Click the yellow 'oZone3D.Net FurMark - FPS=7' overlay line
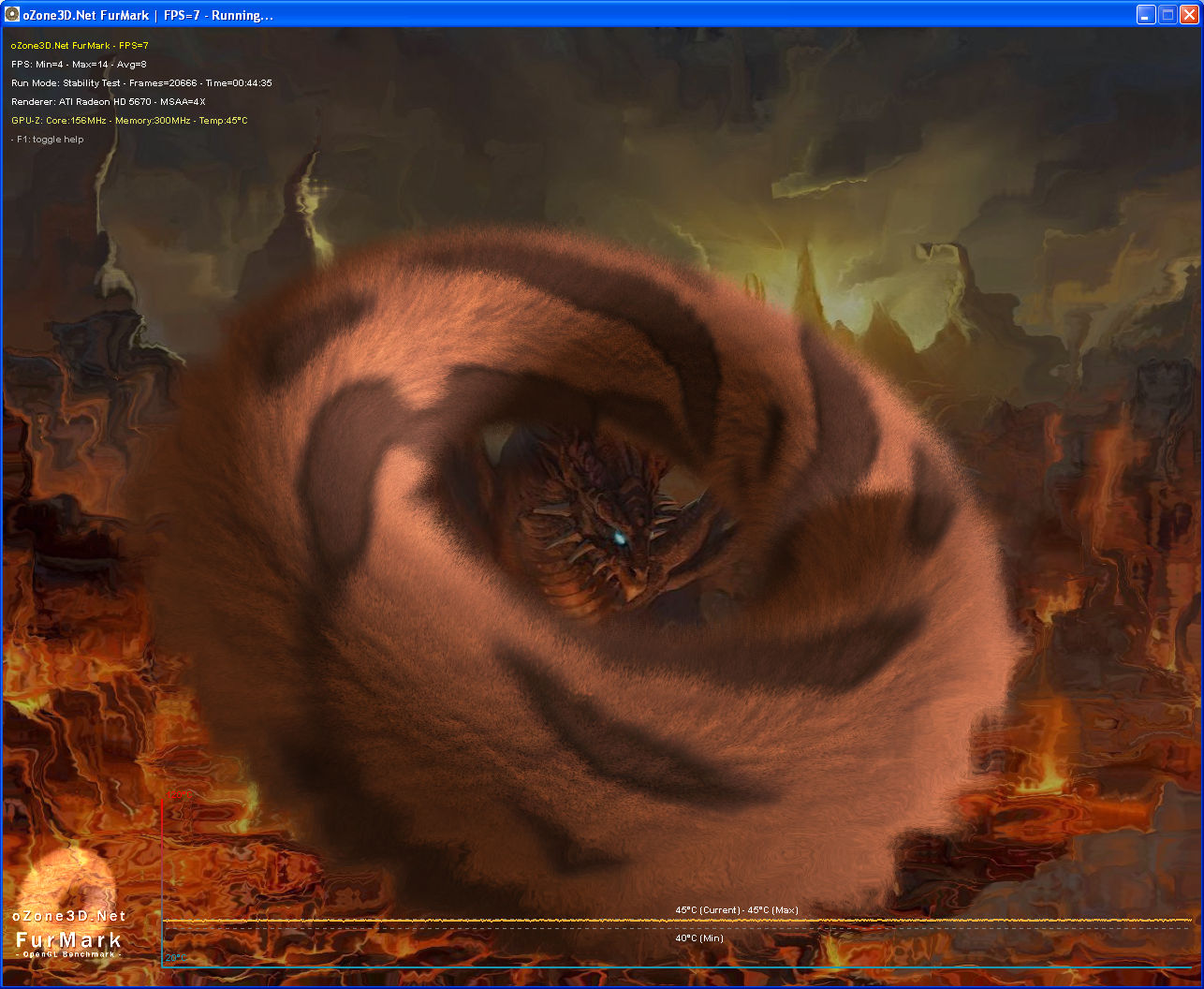Screen dimensions: 1204x989 click(80, 46)
